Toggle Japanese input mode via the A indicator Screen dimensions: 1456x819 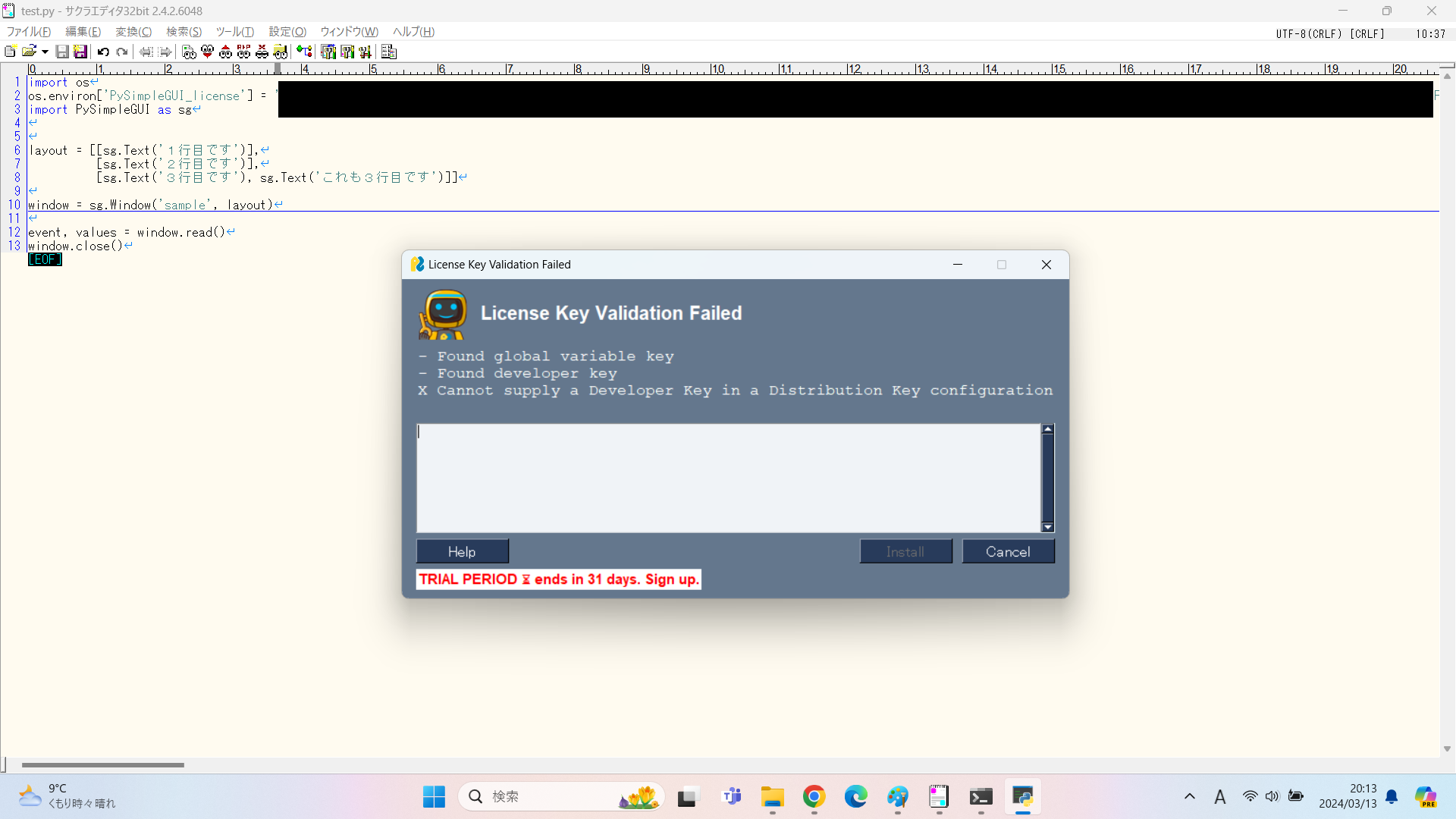1220,797
